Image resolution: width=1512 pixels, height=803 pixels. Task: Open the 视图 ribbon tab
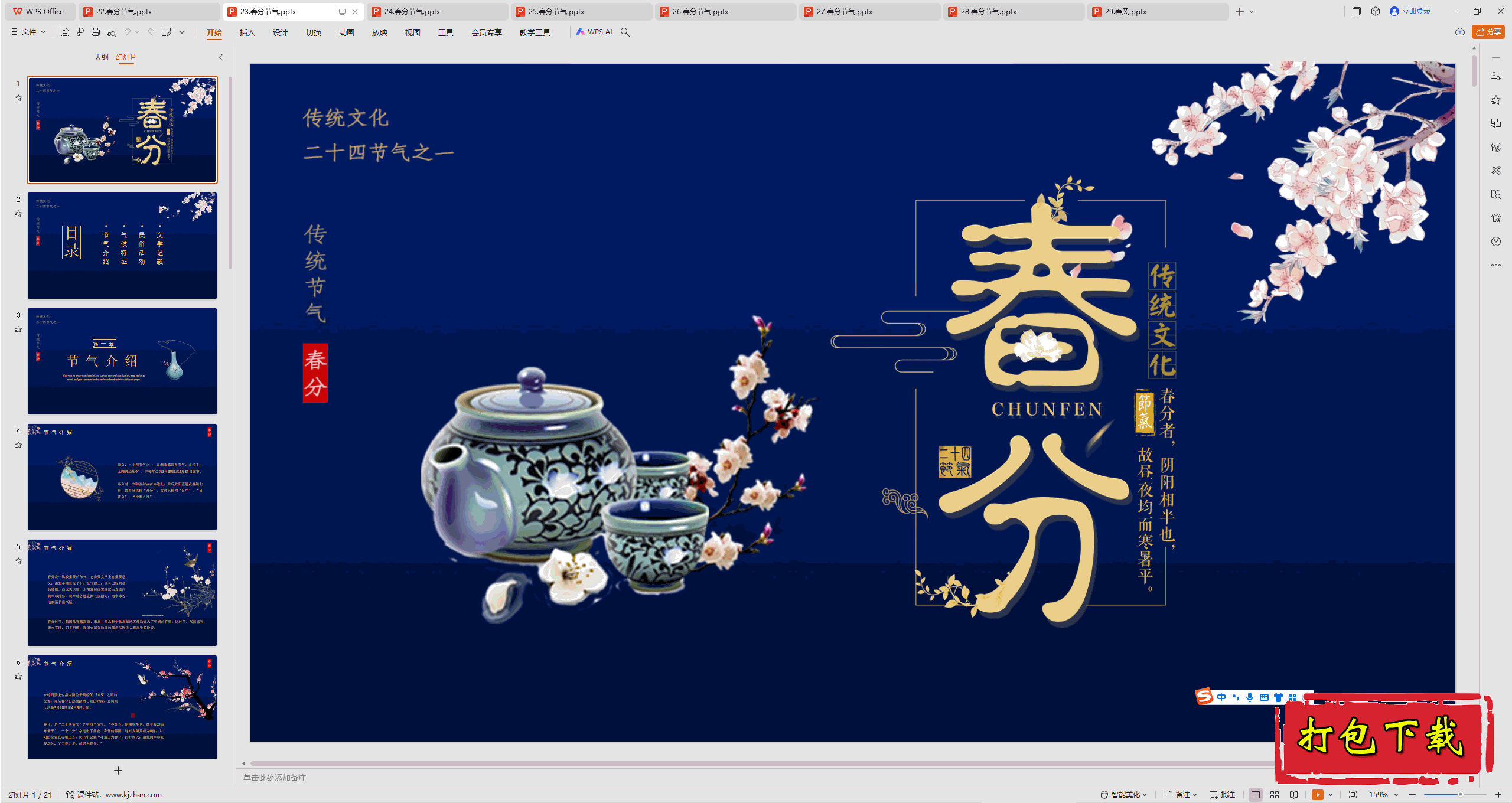pos(413,32)
